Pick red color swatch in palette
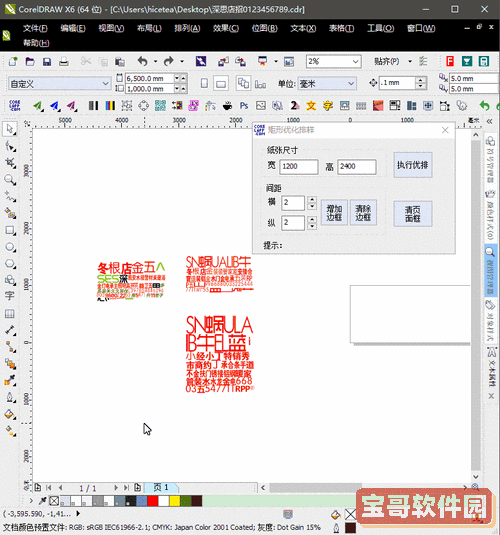 [x=153, y=501]
